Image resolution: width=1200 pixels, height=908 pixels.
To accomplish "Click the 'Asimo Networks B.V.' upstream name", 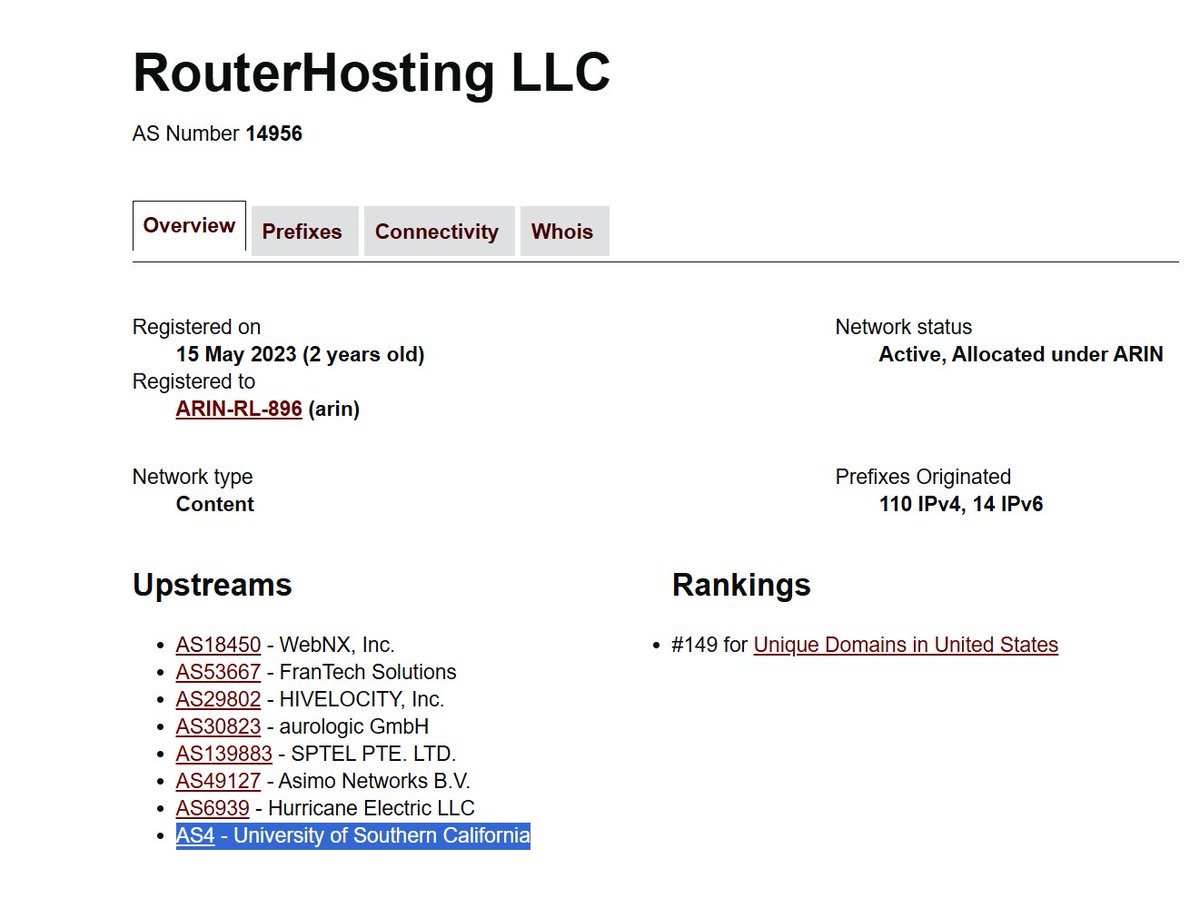I will [x=375, y=780].
